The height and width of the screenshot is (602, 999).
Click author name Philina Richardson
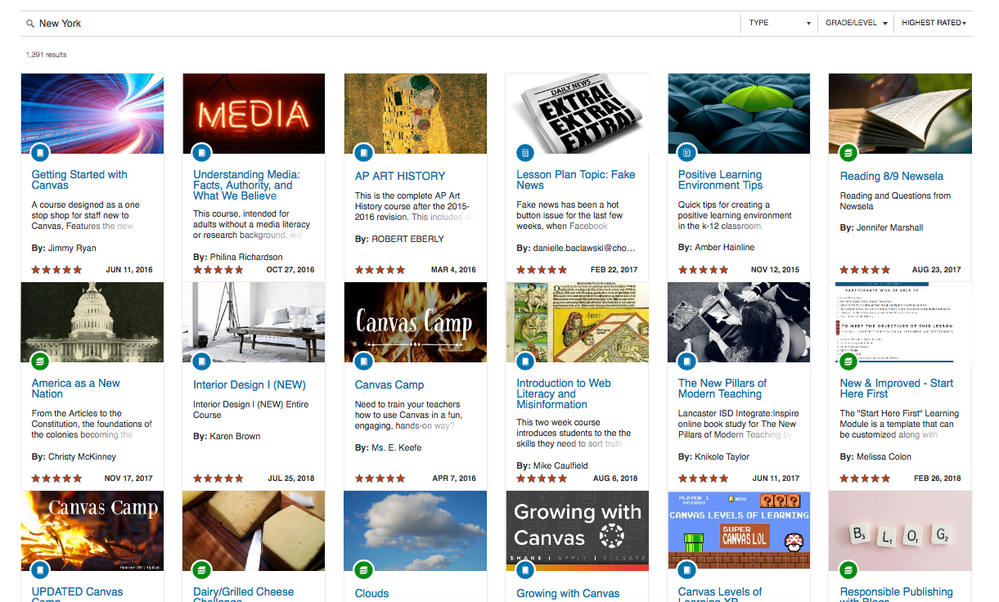(246, 257)
